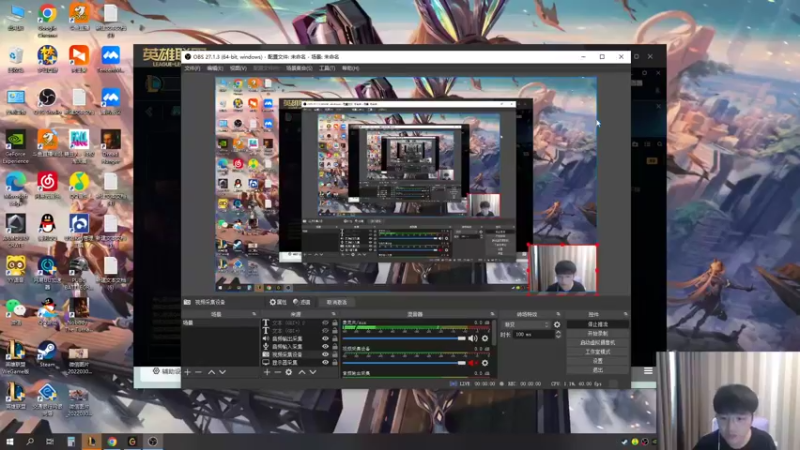
Task: Move selected source up
Action: click(302, 372)
